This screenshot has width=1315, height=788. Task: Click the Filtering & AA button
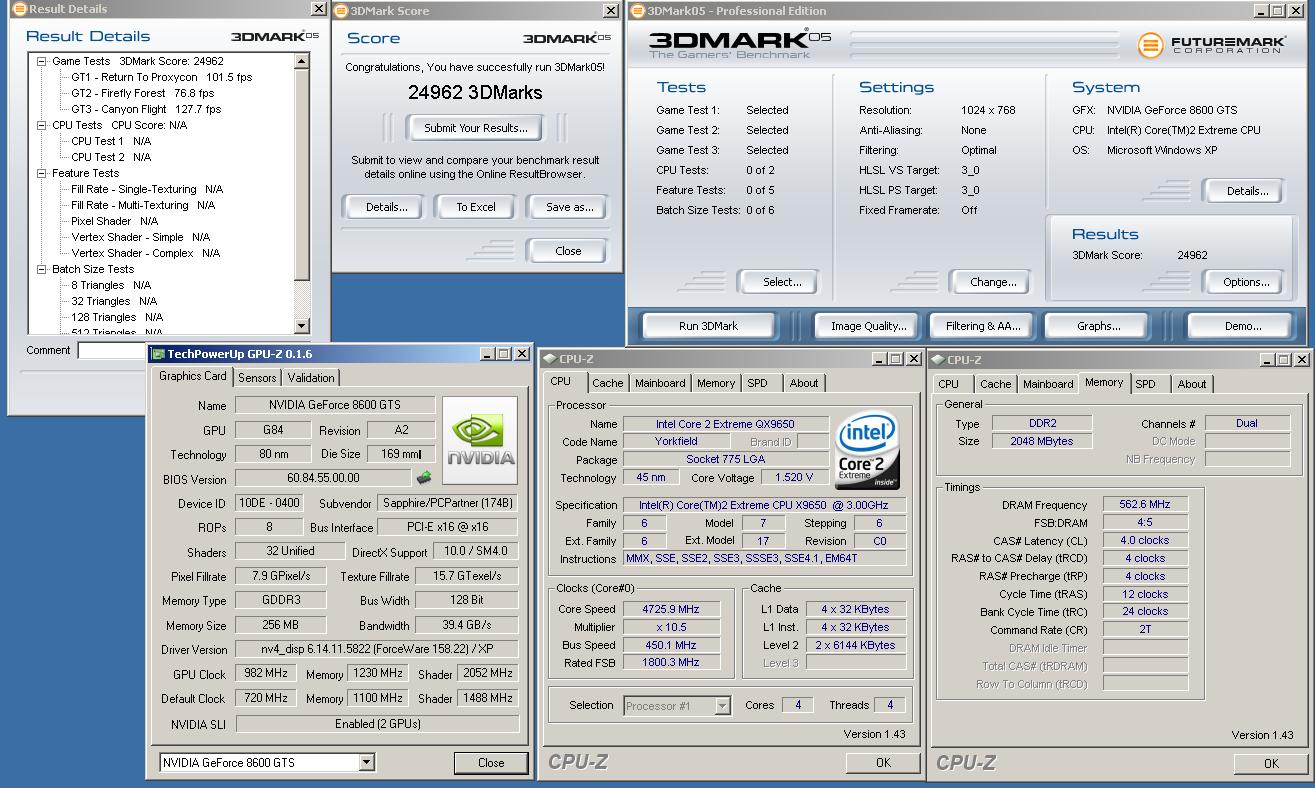tap(983, 326)
